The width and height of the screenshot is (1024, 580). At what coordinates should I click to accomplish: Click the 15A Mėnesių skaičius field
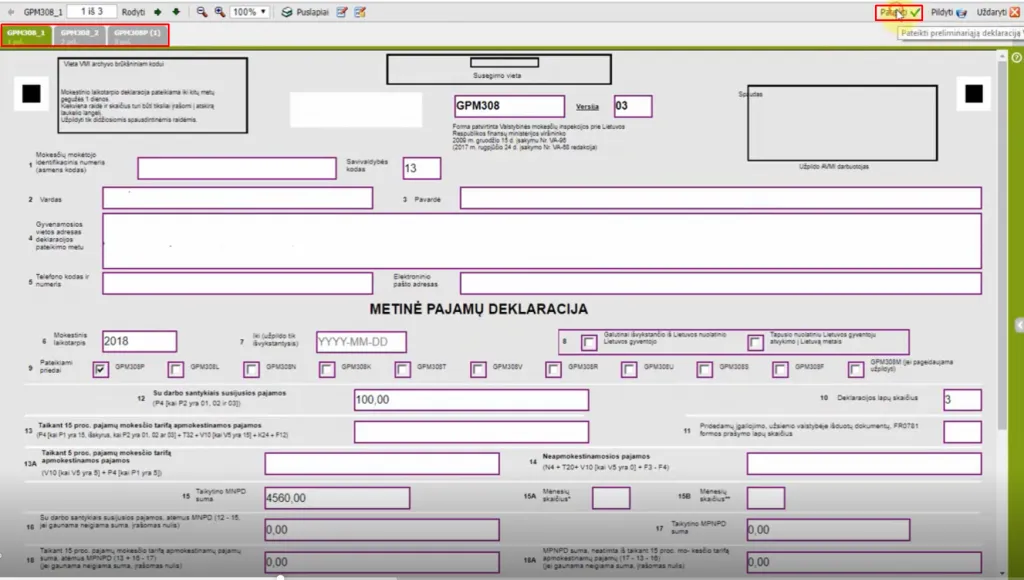click(x=611, y=498)
